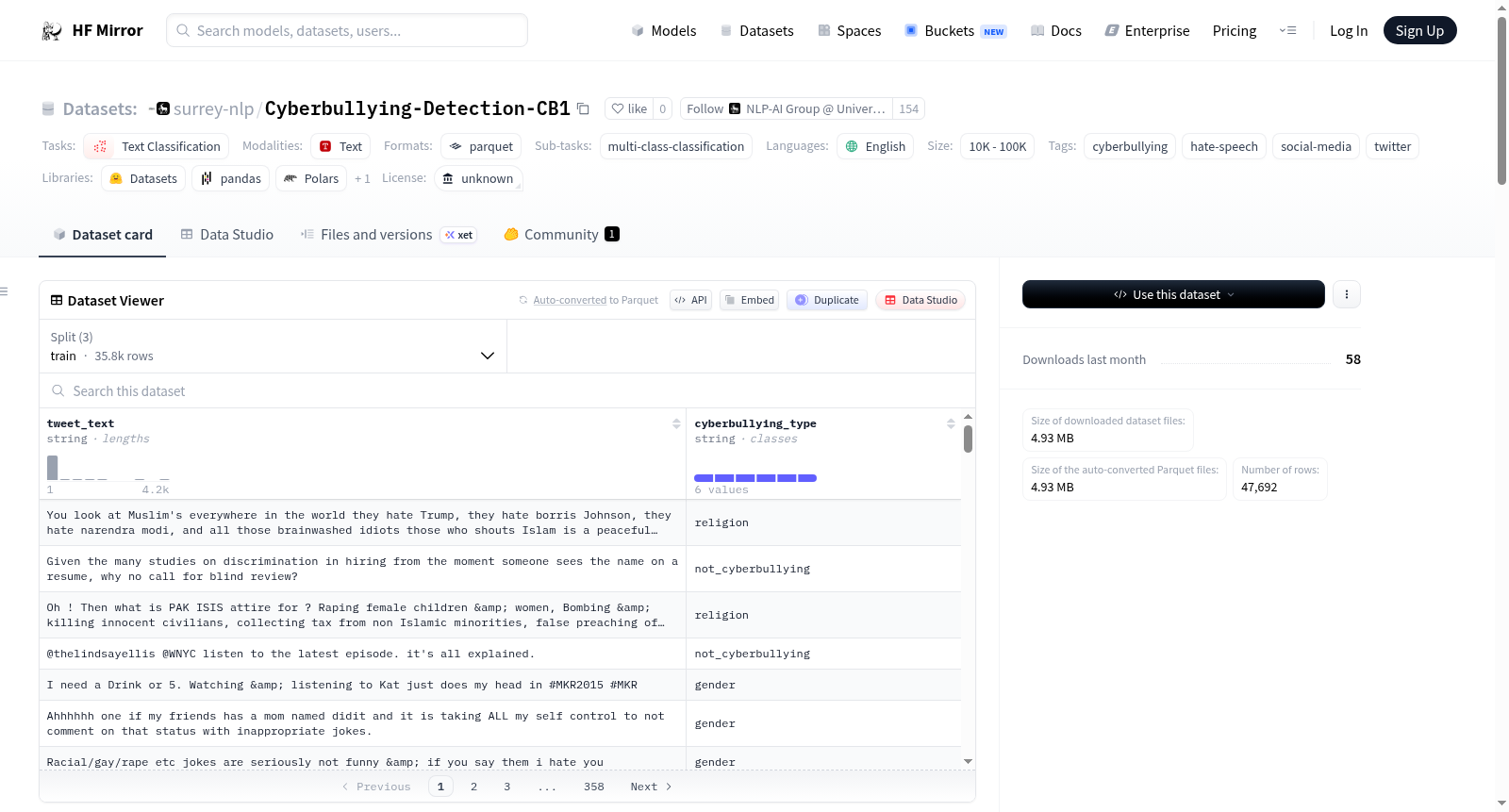Viewport: 1509px width, 812px height.
Task: Open Data Studio from the viewer header
Action: click(x=920, y=300)
